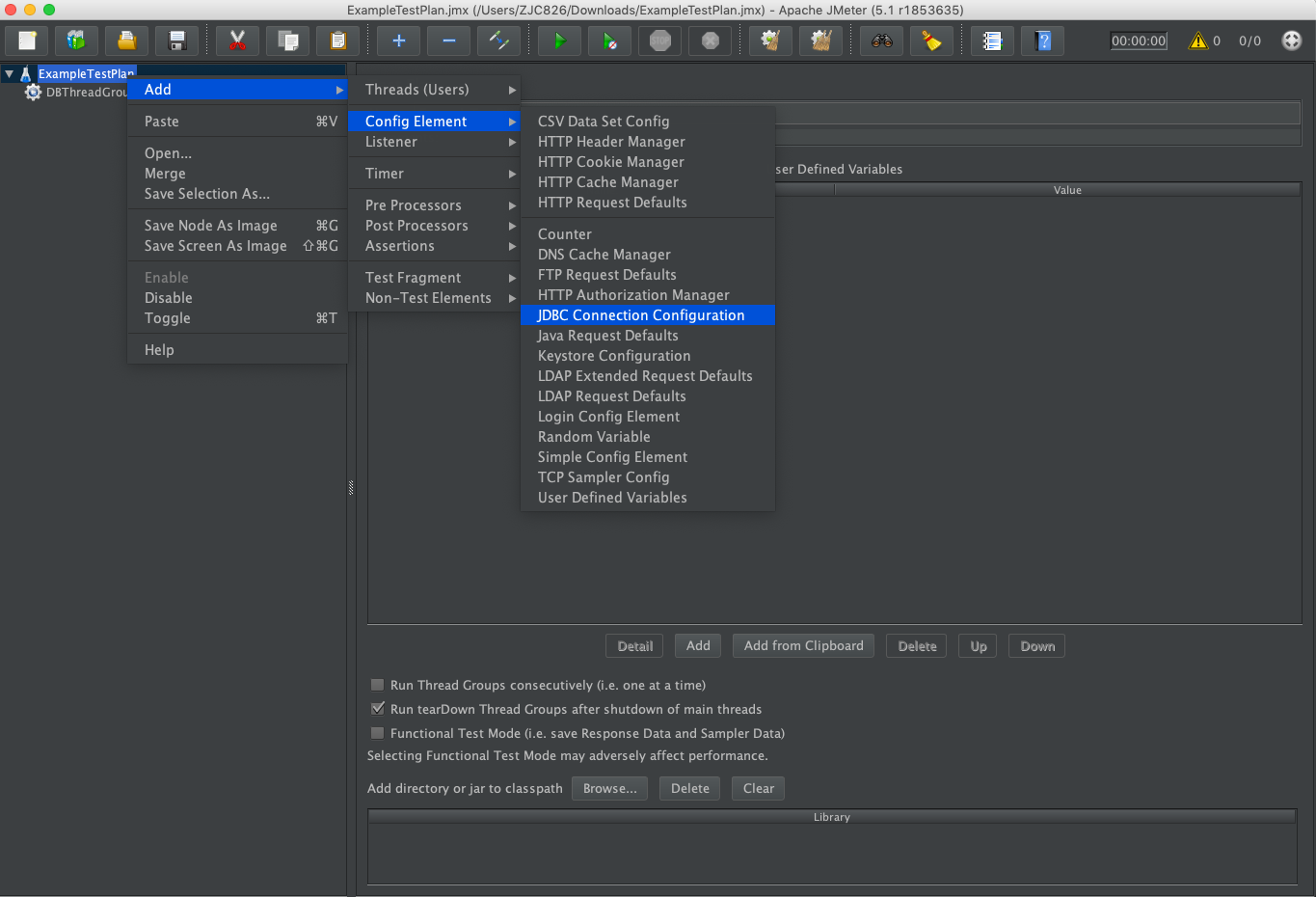
Task: Click the Clear results broom icon
Action: 770,41
